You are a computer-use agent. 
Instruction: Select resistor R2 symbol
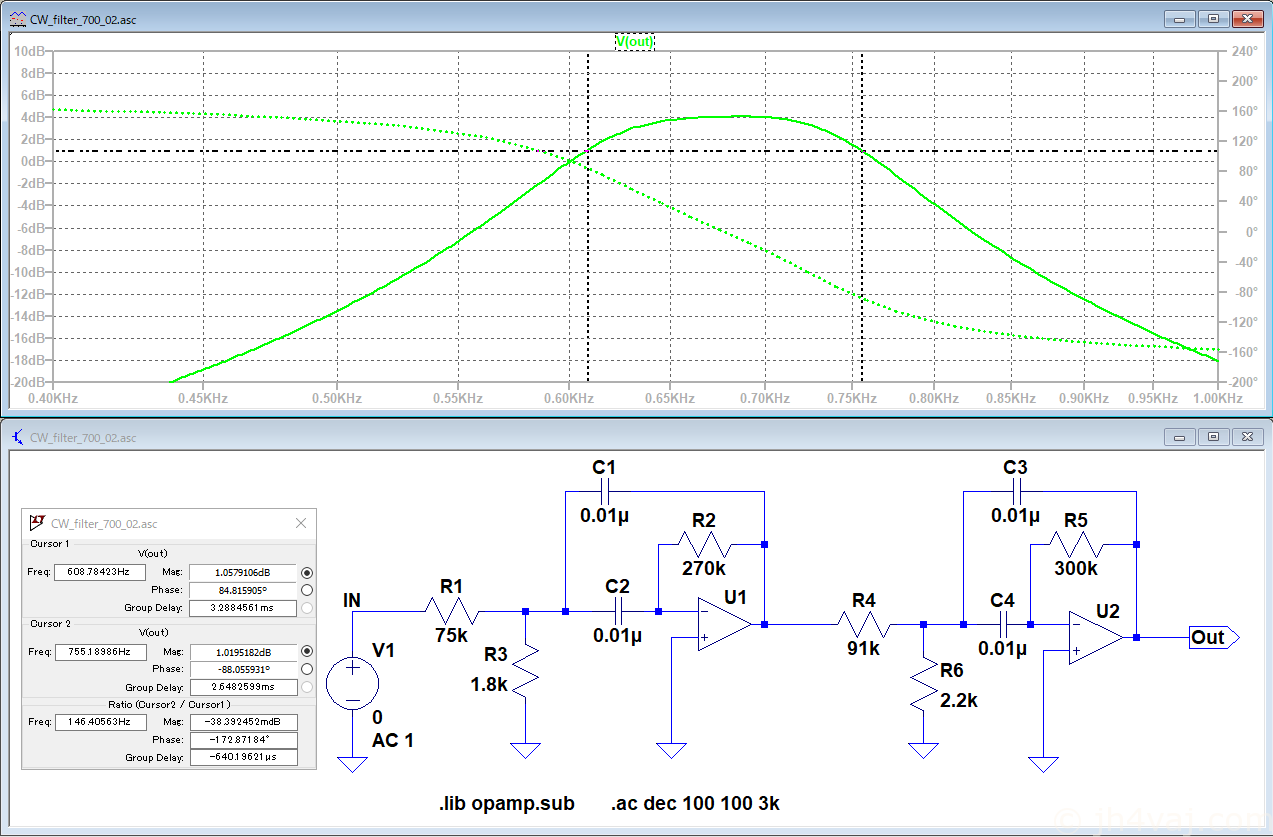[704, 544]
